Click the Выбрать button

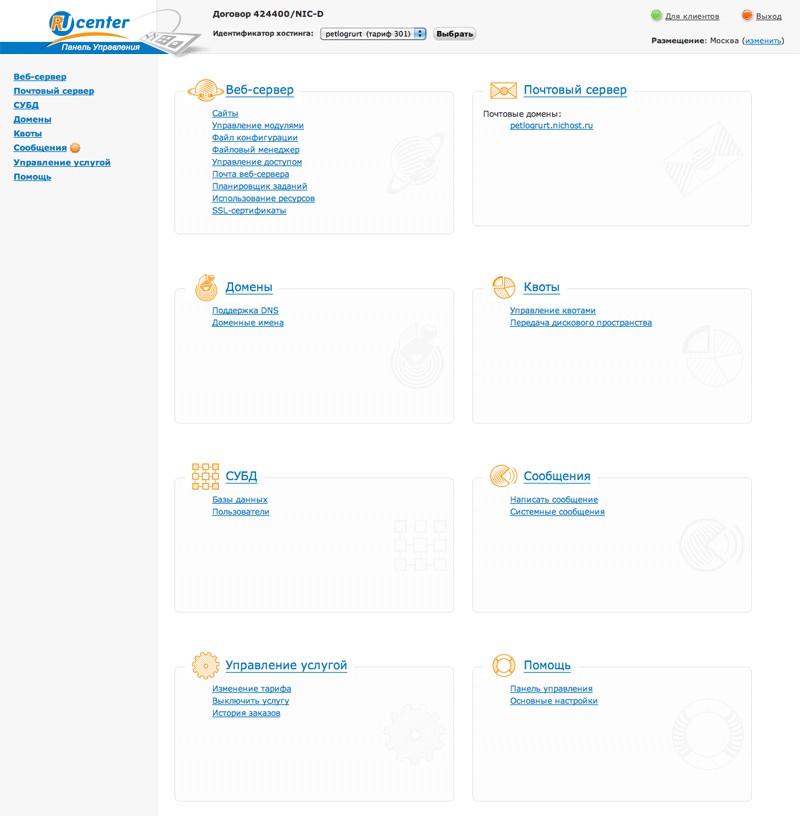tap(454, 34)
